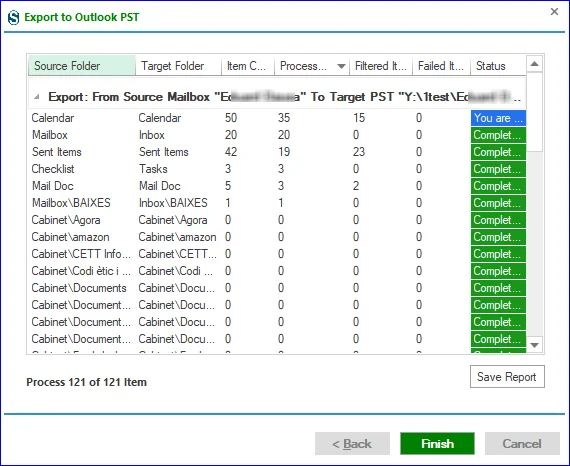This screenshot has width=570, height=466.
Task: Sort by Target Folder column header
Action: 178,66
